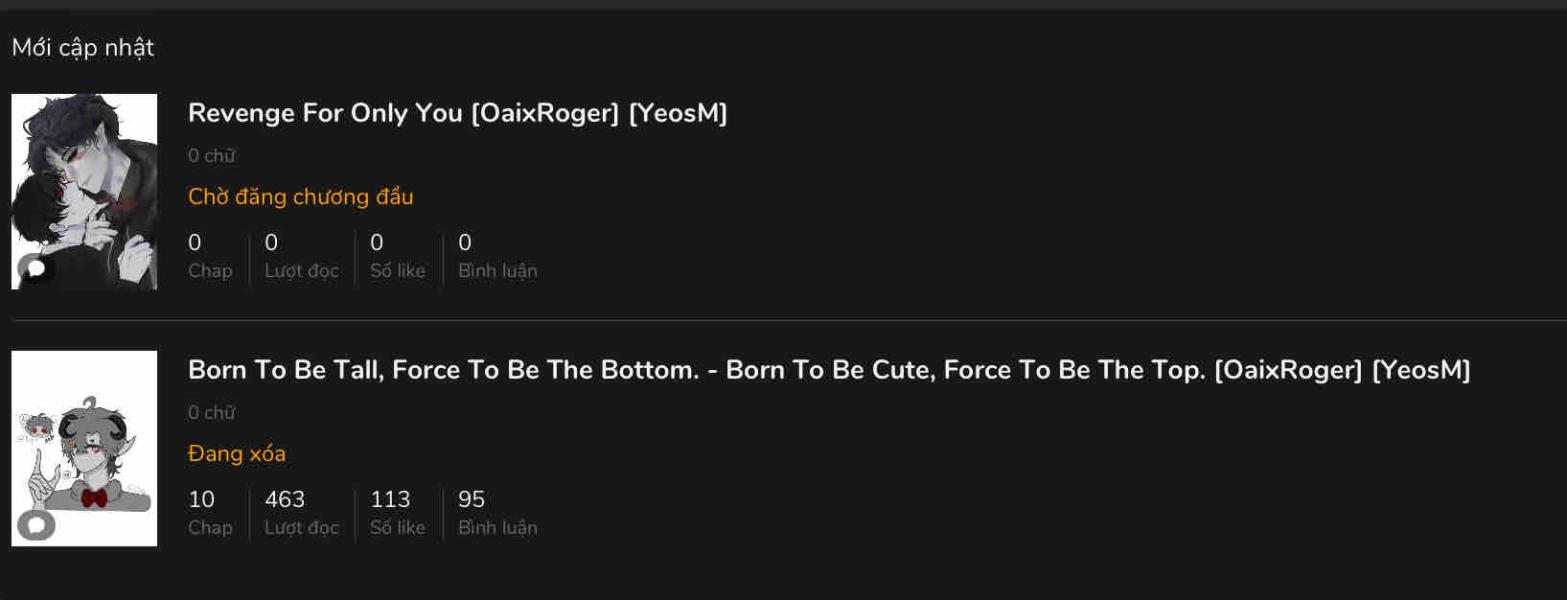1567x600 pixels.
Task: Click the 0 Chap count of Revenge For Only You
Action: coord(209,256)
